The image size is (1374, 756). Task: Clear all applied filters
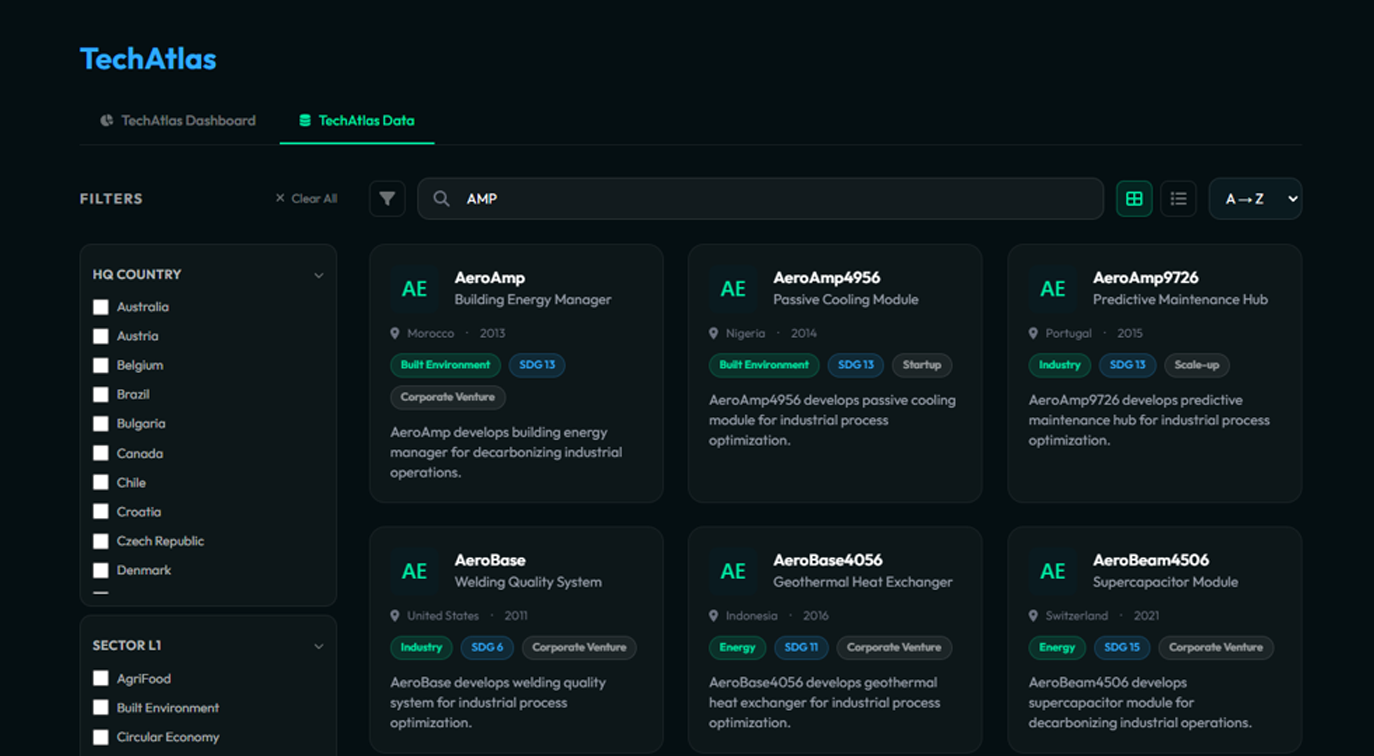(306, 199)
